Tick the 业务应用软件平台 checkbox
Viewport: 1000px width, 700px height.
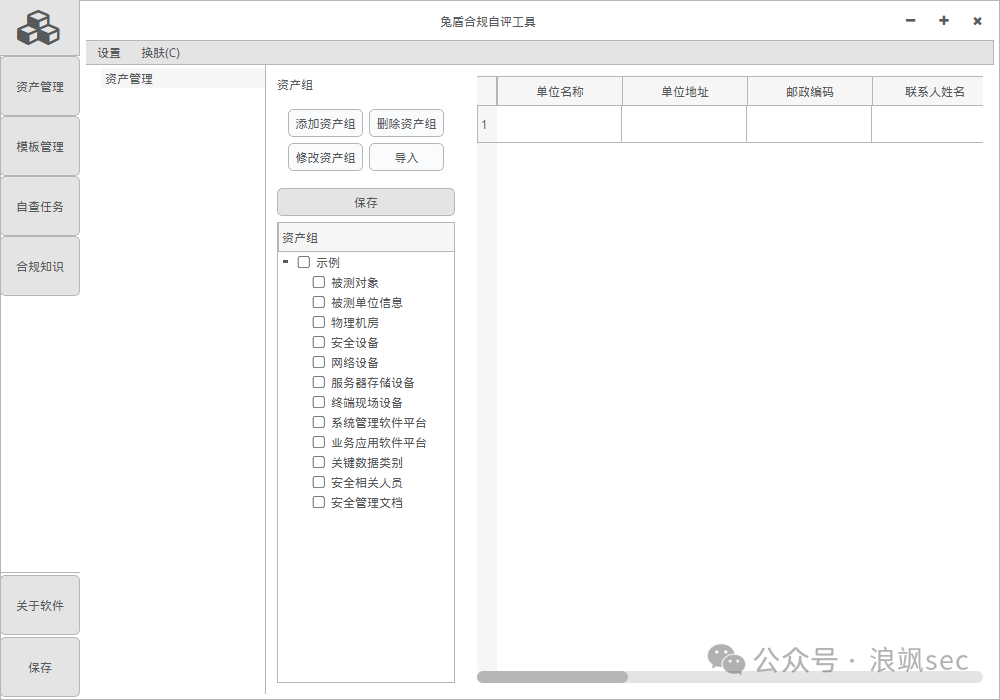click(x=319, y=442)
